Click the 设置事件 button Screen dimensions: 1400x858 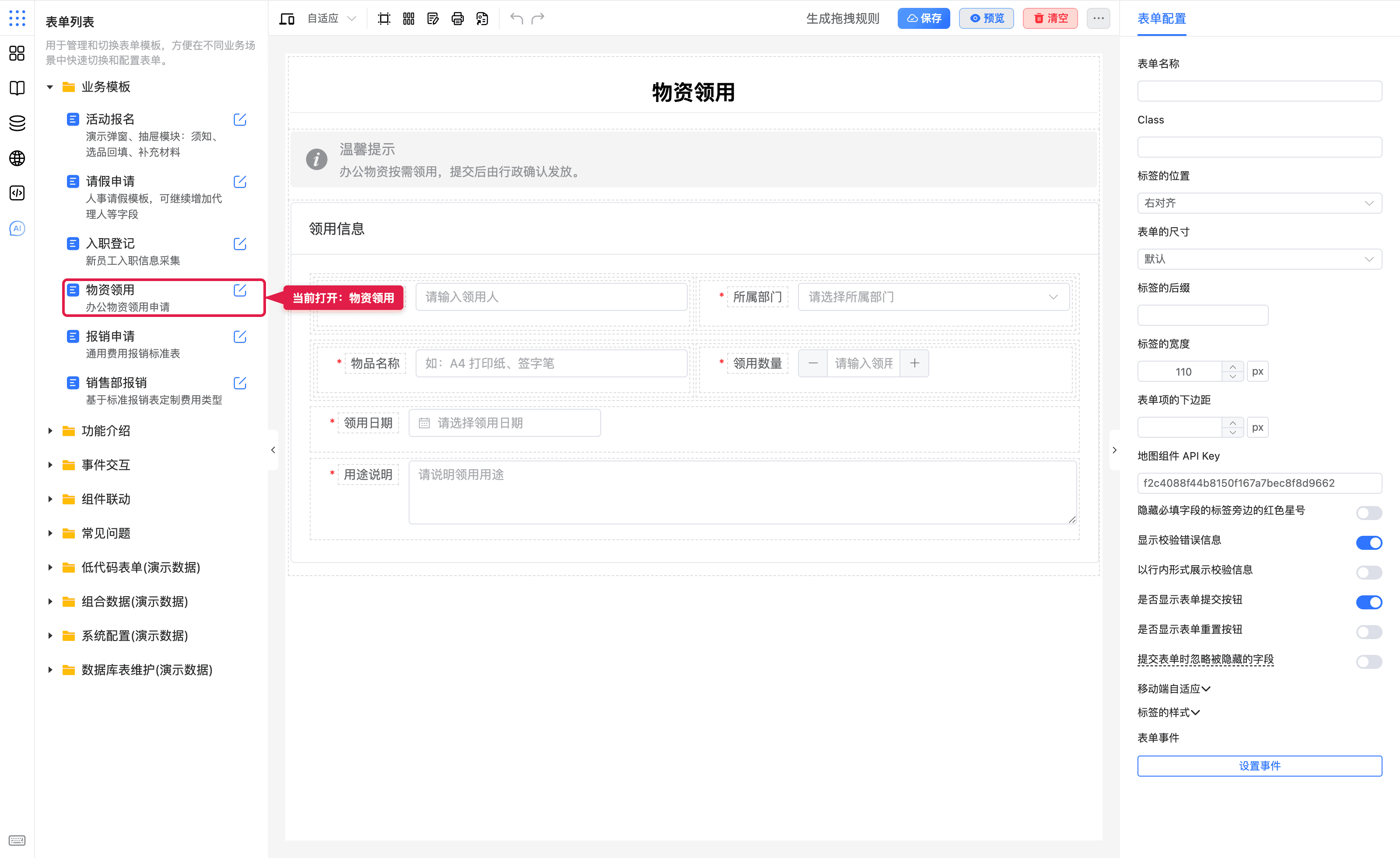pos(1259,766)
